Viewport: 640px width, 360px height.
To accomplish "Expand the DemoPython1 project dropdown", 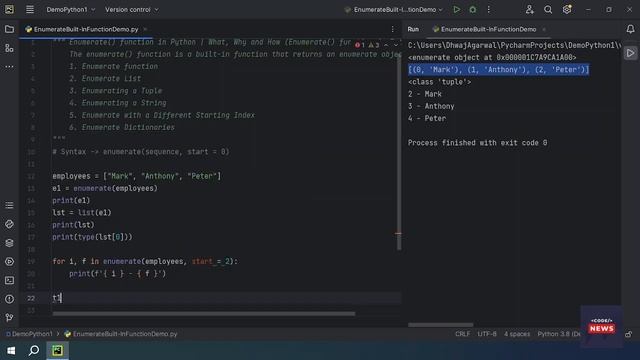I will click(71, 9).
